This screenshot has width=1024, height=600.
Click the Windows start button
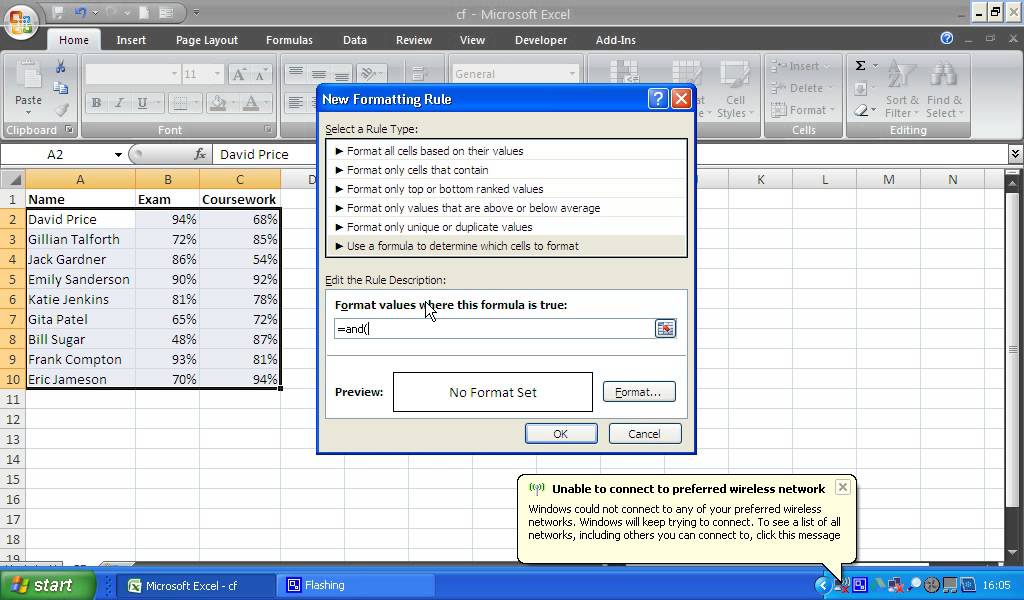click(47, 585)
